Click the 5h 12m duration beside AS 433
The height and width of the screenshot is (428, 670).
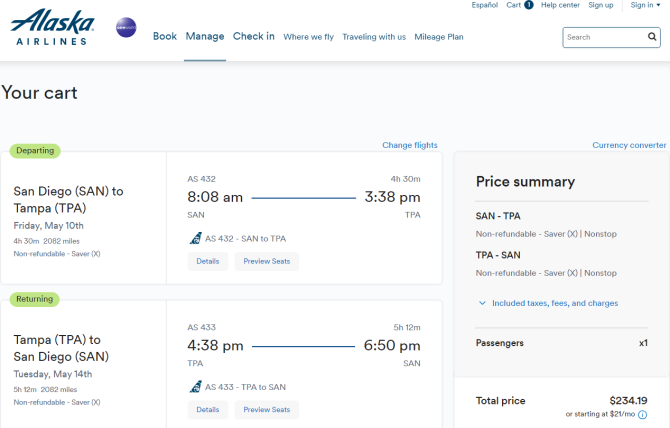pyautogui.click(x=407, y=328)
